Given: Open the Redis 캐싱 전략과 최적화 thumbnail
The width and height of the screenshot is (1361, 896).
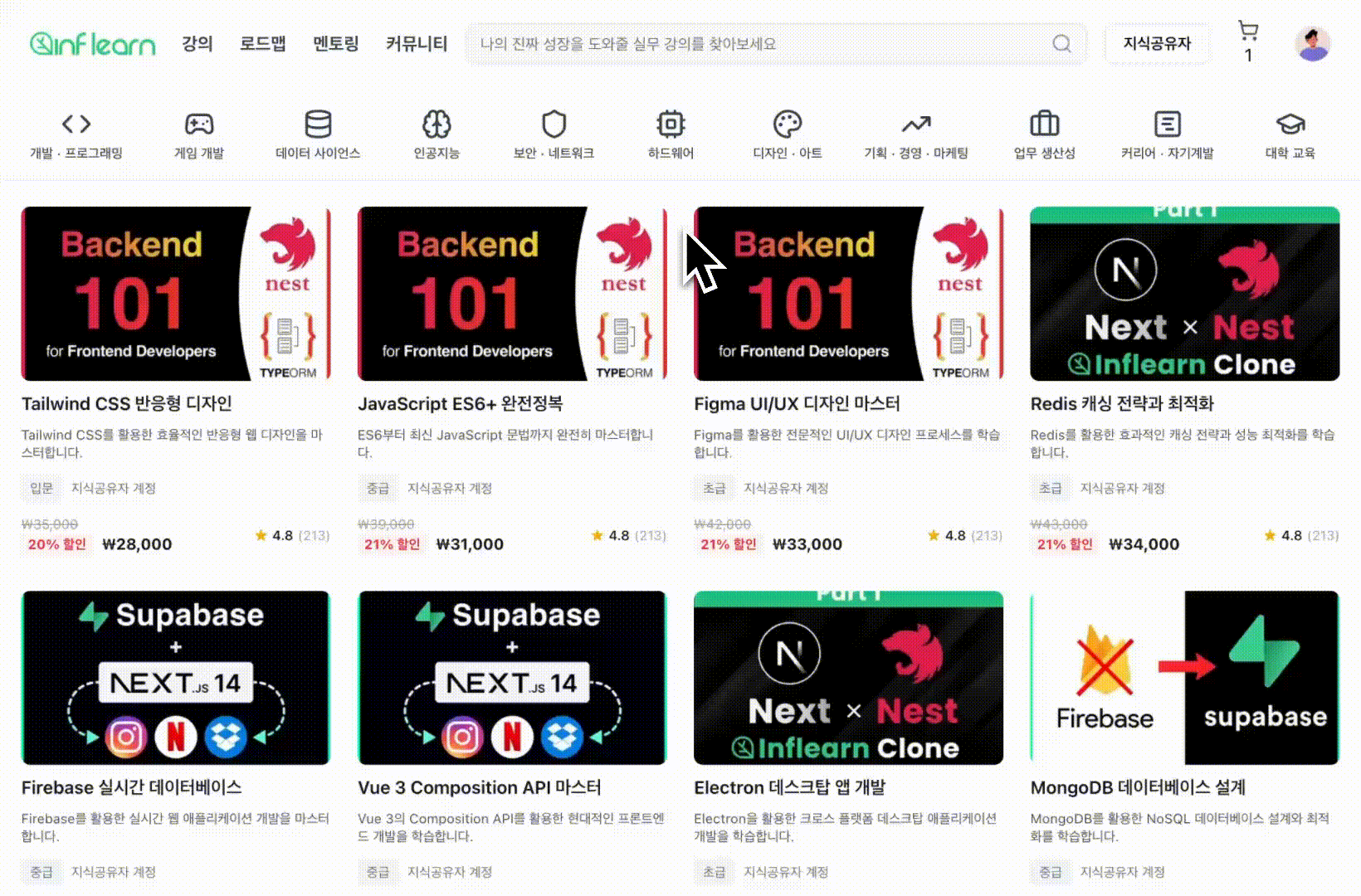Looking at the screenshot, I should click(x=1185, y=294).
